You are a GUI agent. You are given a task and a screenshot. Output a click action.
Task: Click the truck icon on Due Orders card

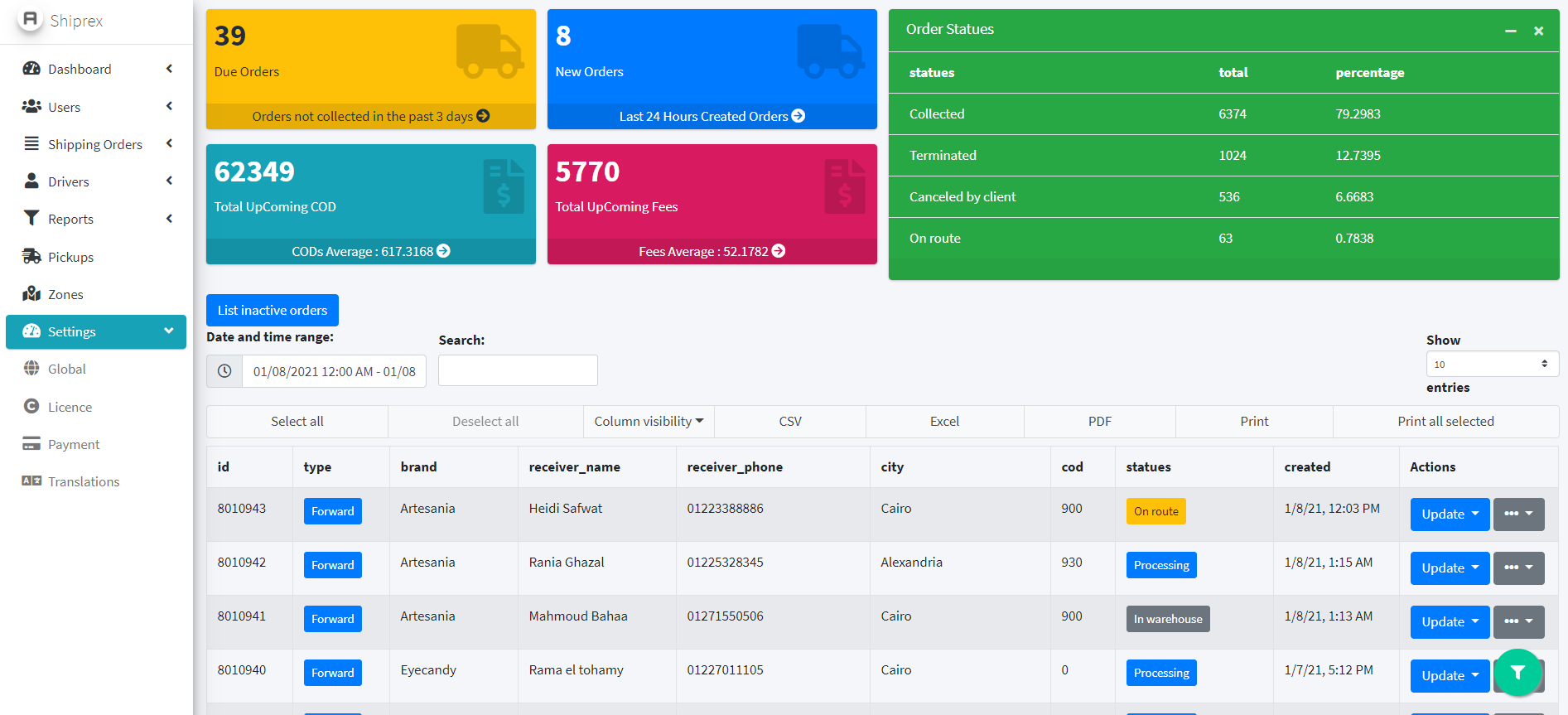490,51
